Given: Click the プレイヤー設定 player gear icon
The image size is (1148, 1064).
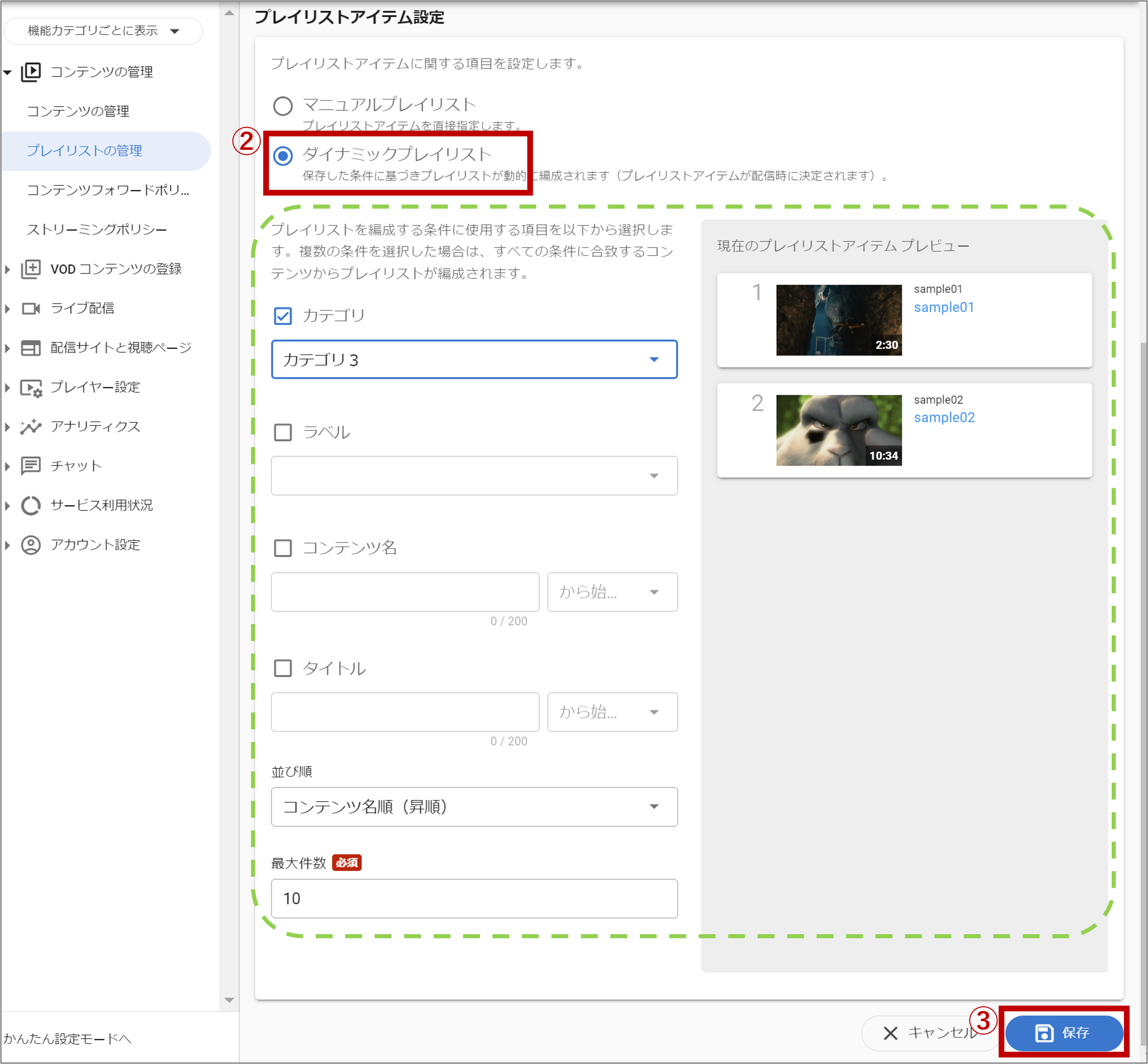Looking at the screenshot, I should click(x=31, y=387).
